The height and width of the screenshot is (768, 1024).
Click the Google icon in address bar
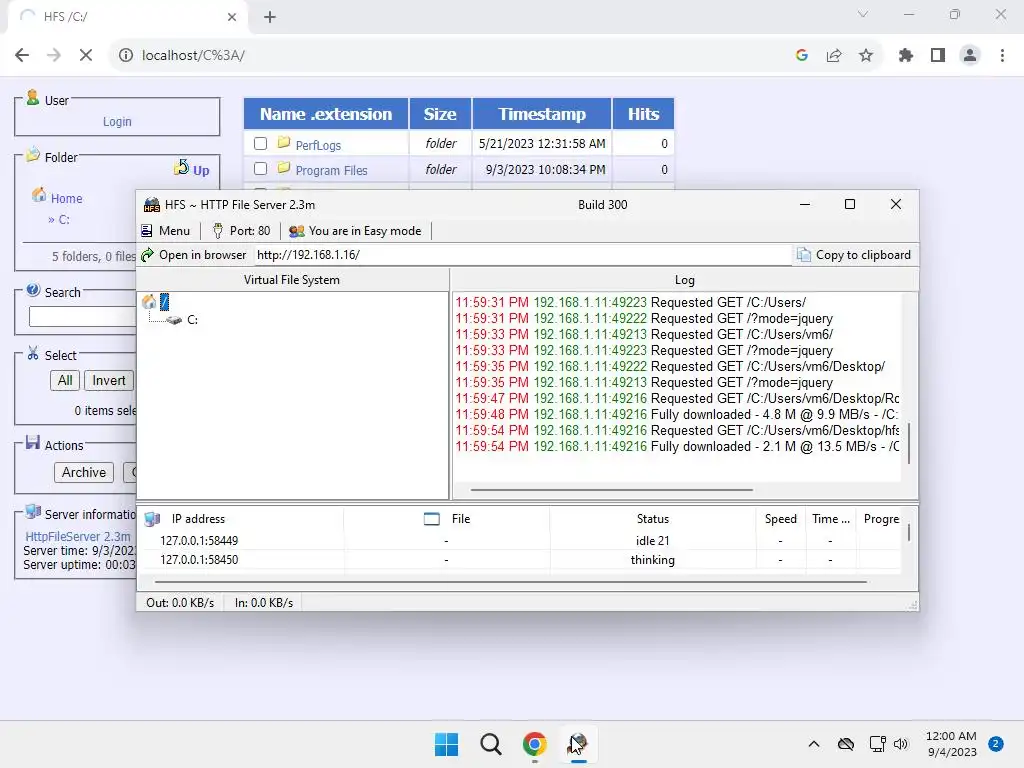(x=802, y=56)
